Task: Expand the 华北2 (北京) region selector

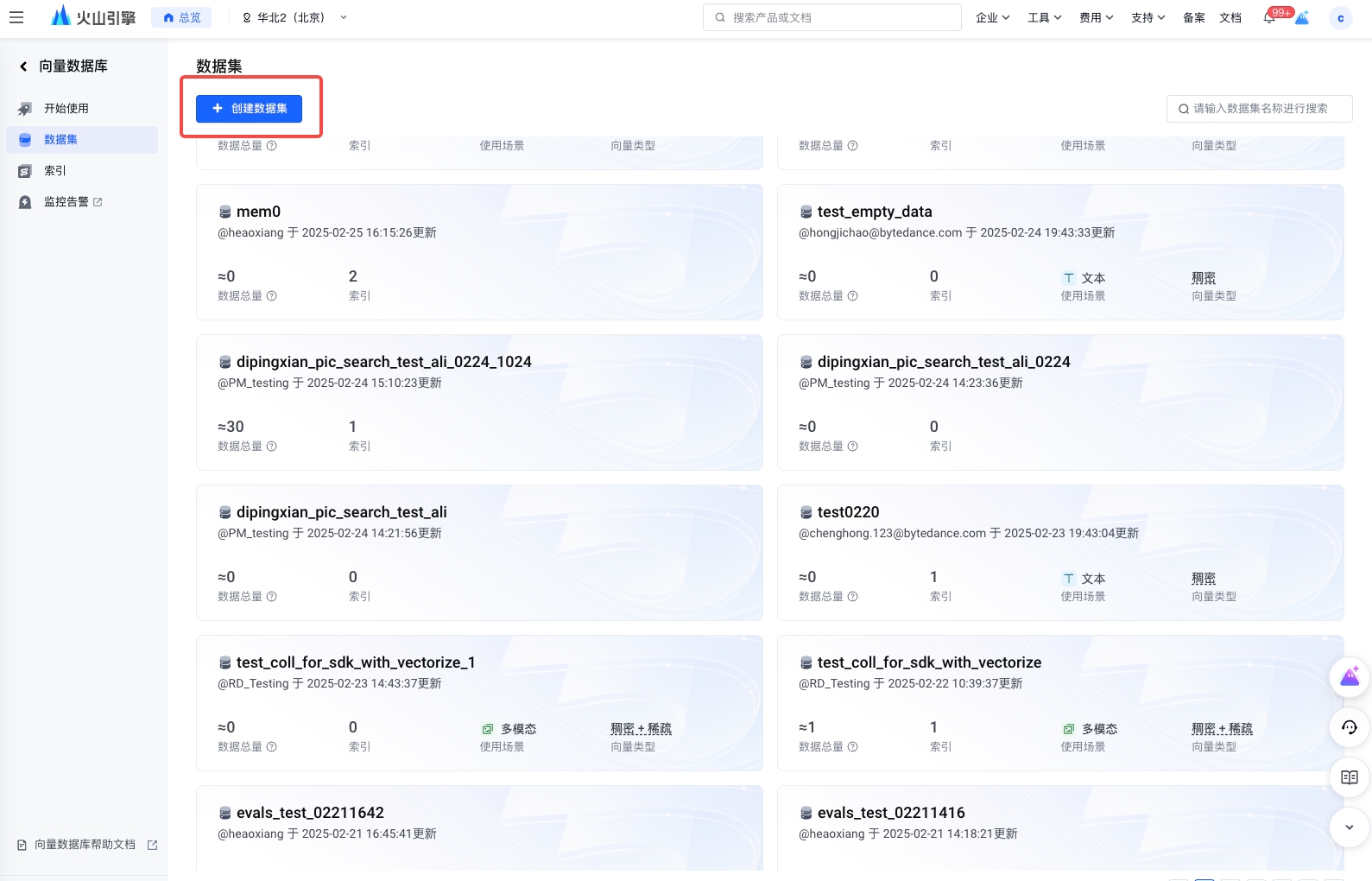Action: (294, 17)
